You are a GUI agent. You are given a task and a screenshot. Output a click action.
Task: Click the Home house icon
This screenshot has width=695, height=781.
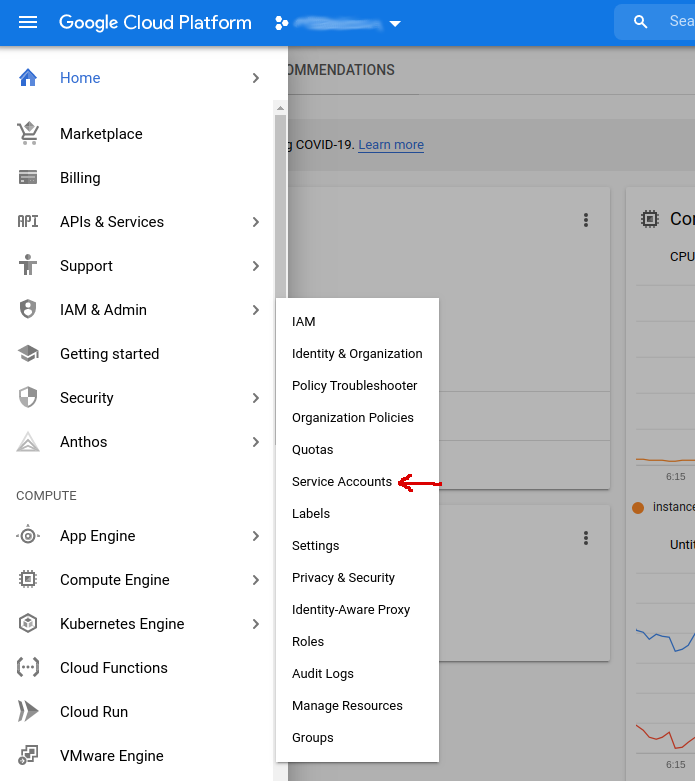[x=28, y=78]
